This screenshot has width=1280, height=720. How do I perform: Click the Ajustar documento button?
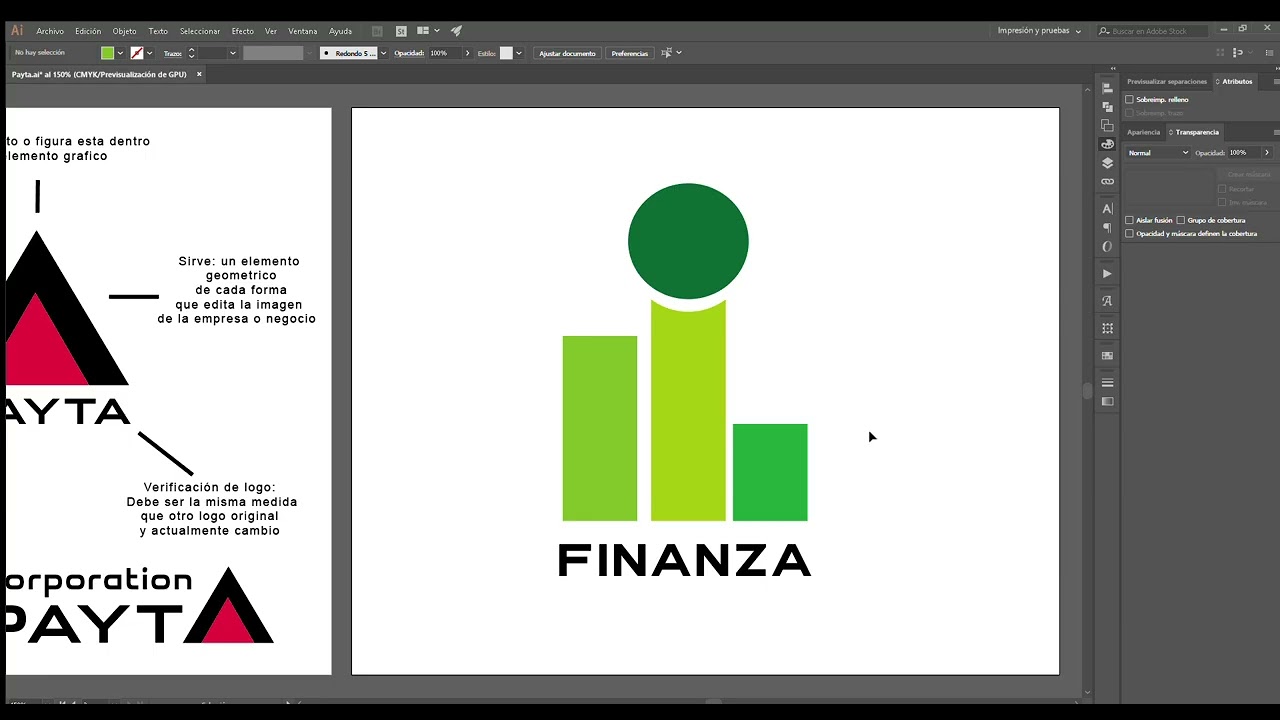(567, 53)
